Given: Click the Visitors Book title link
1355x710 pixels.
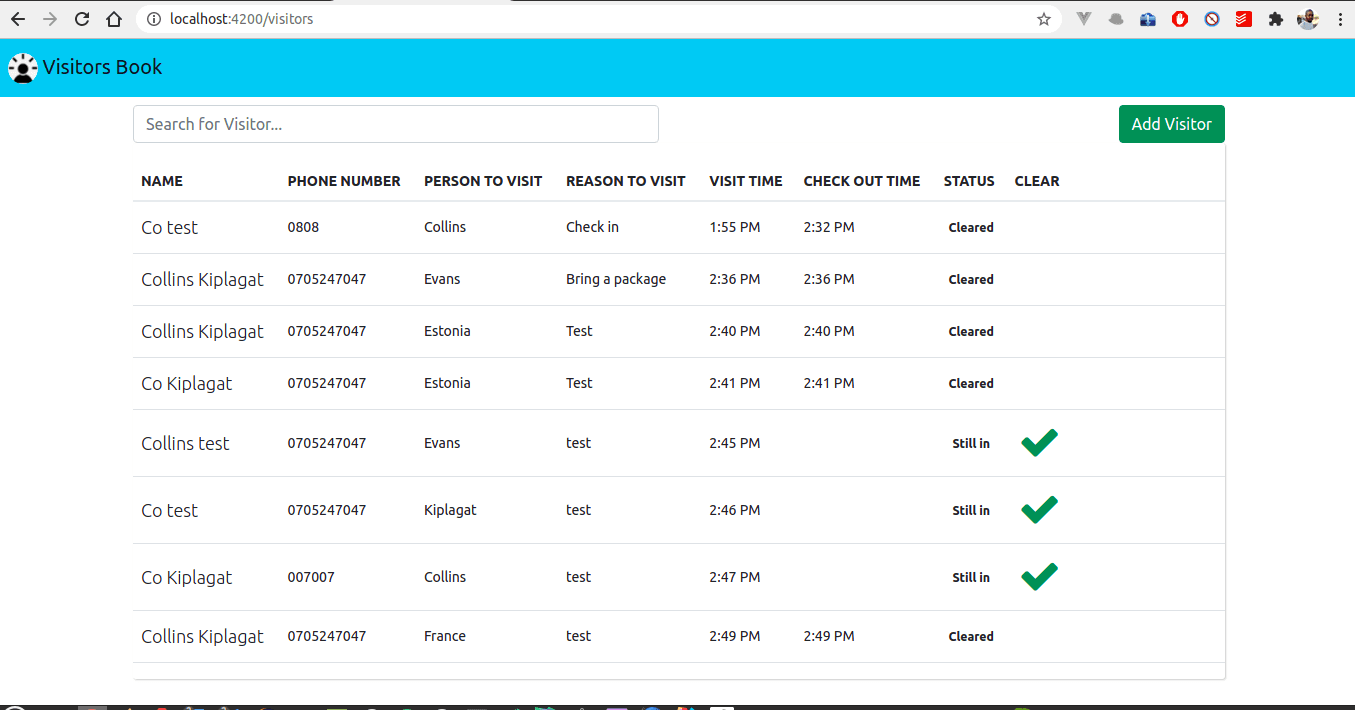Looking at the screenshot, I should [x=102, y=67].
